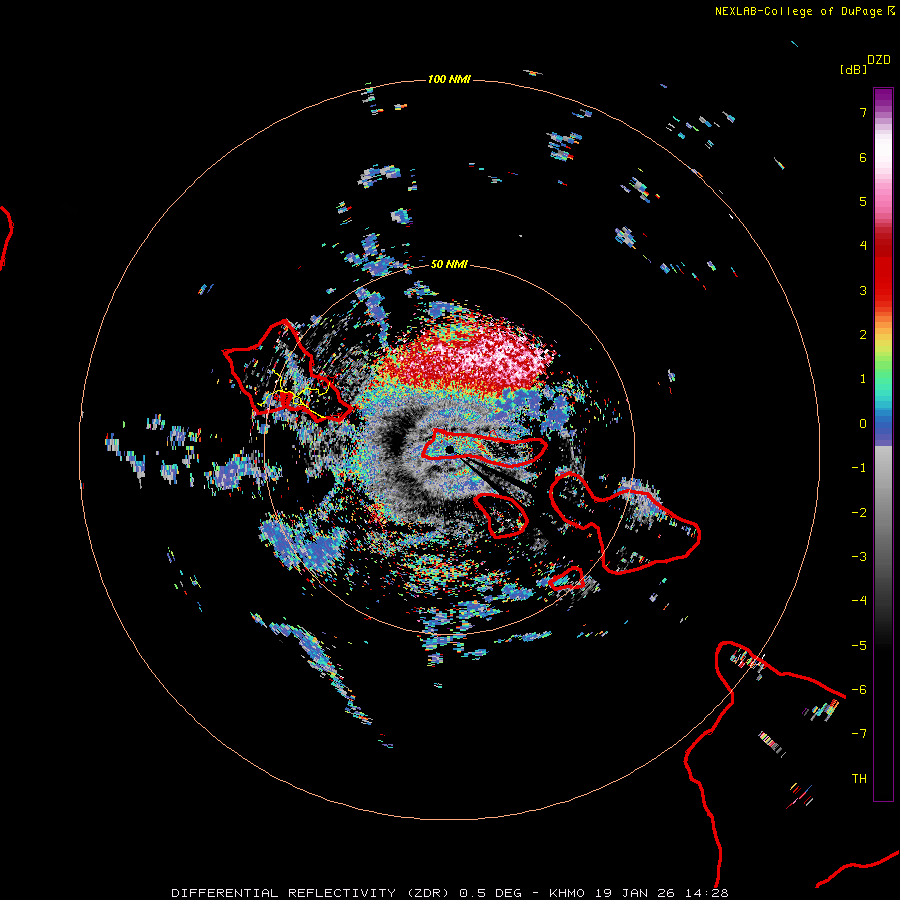Click the Differential Reflectivity caption at bottom
The image size is (900, 900).
pyautogui.click(x=450, y=893)
